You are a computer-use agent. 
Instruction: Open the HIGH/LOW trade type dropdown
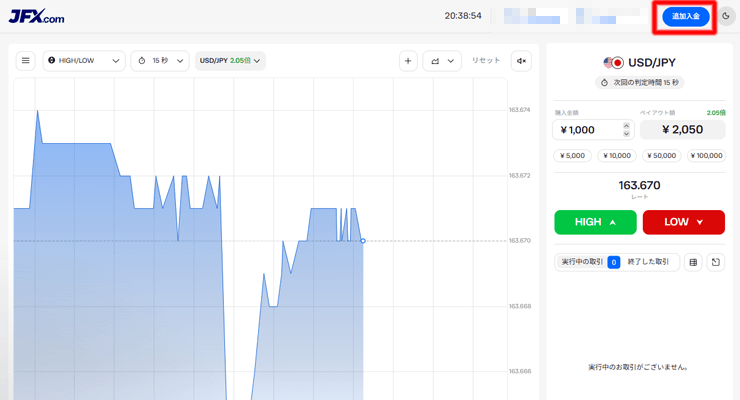pyautogui.click(x=84, y=61)
